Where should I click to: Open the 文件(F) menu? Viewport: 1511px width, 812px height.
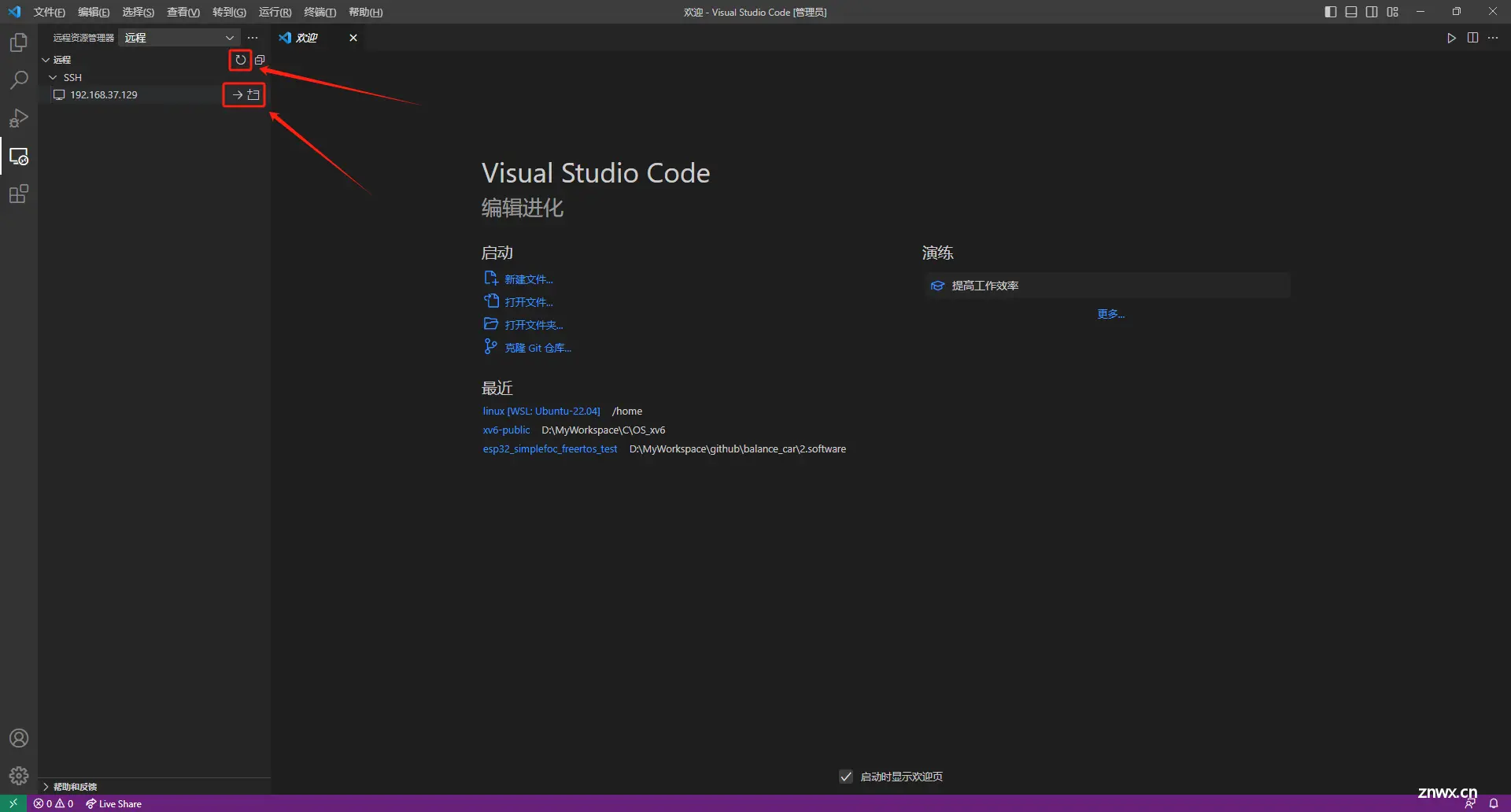coord(49,12)
